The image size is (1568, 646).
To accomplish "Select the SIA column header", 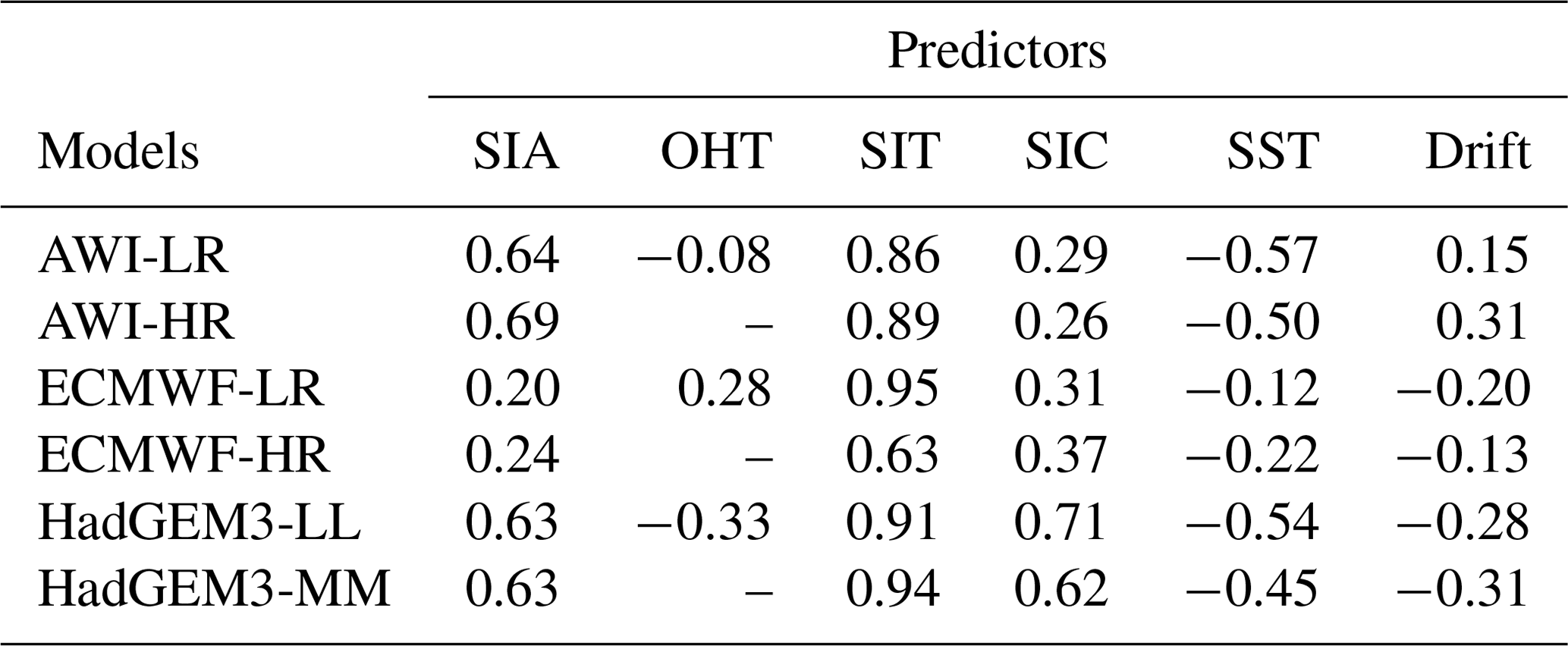I will pyautogui.click(x=516, y=151).
